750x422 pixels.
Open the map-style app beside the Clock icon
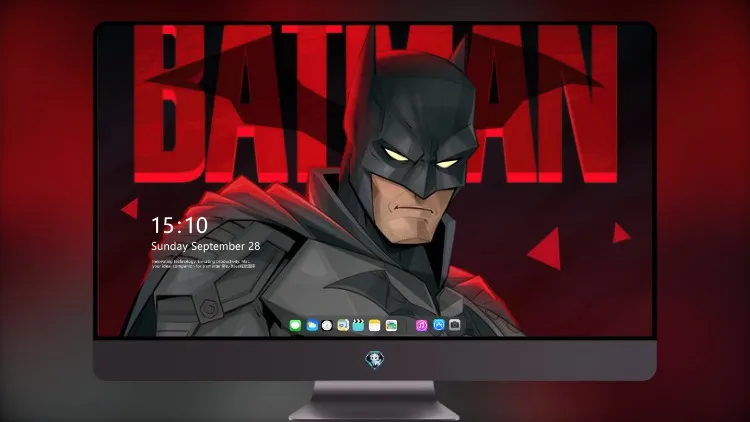pos(343,326)
